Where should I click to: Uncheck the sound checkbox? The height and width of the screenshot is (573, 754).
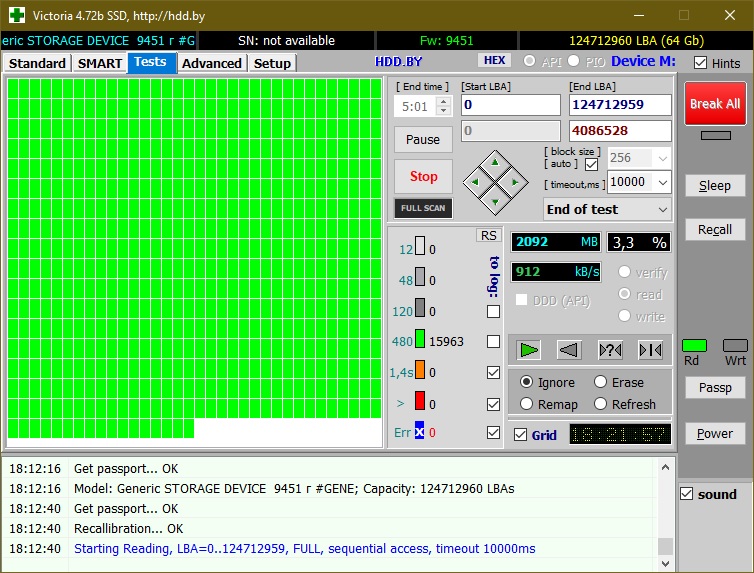tap(686, 494)
